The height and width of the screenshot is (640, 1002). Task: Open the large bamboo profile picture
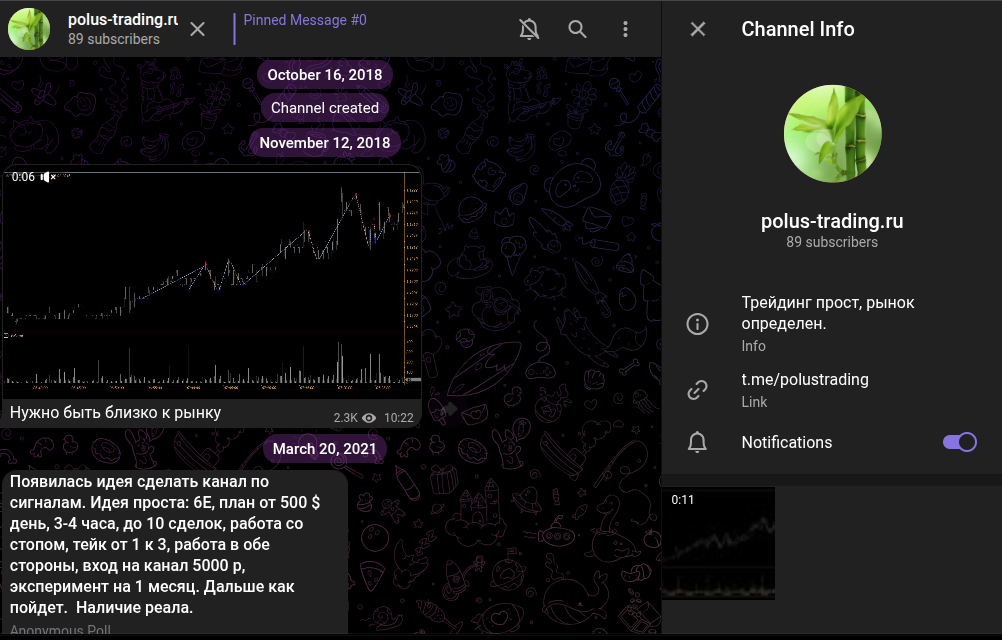832,133
